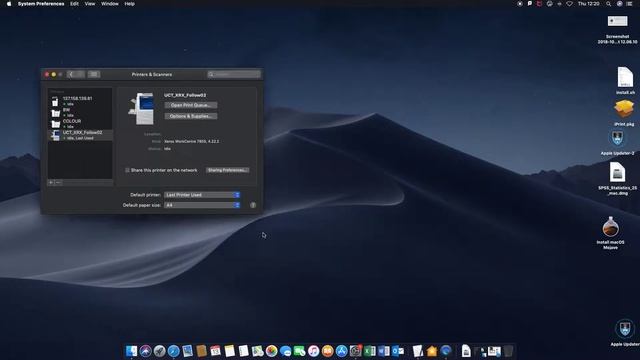Enable Share this printer on the network
Screen dimensions: 640x360
click(127, 170)
